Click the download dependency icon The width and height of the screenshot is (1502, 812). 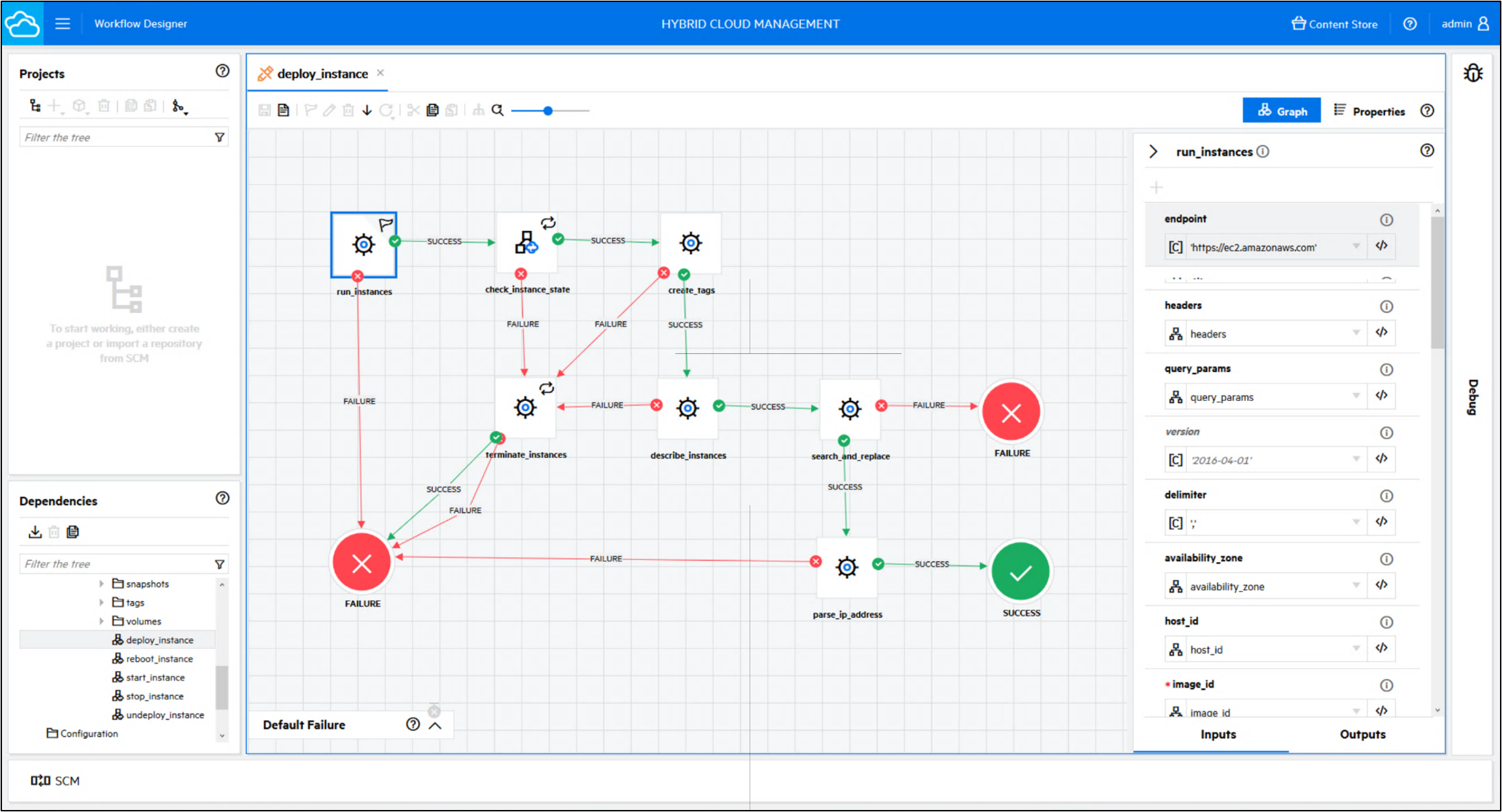coord(35,532)
